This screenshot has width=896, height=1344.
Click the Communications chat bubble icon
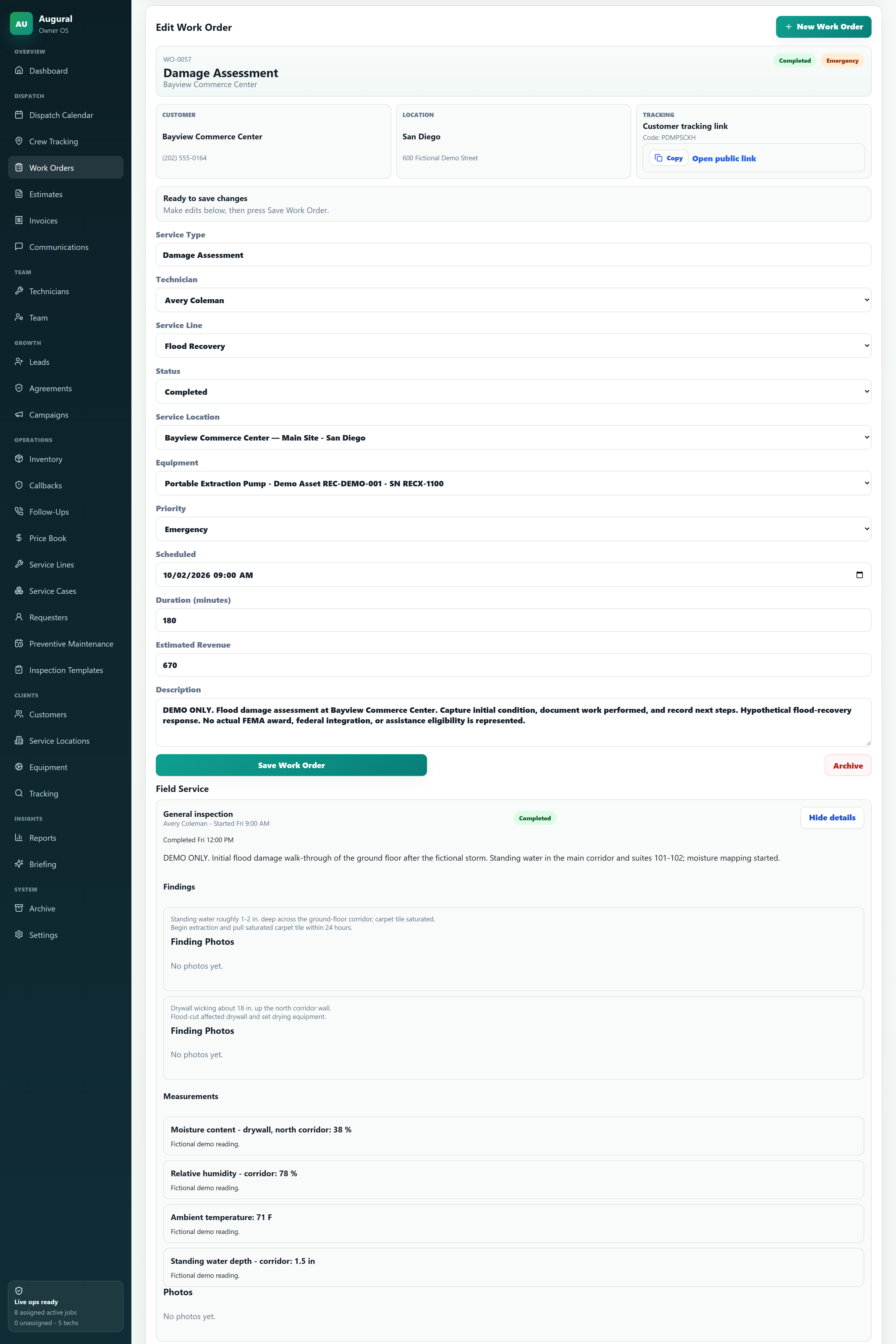pos(19,246)
